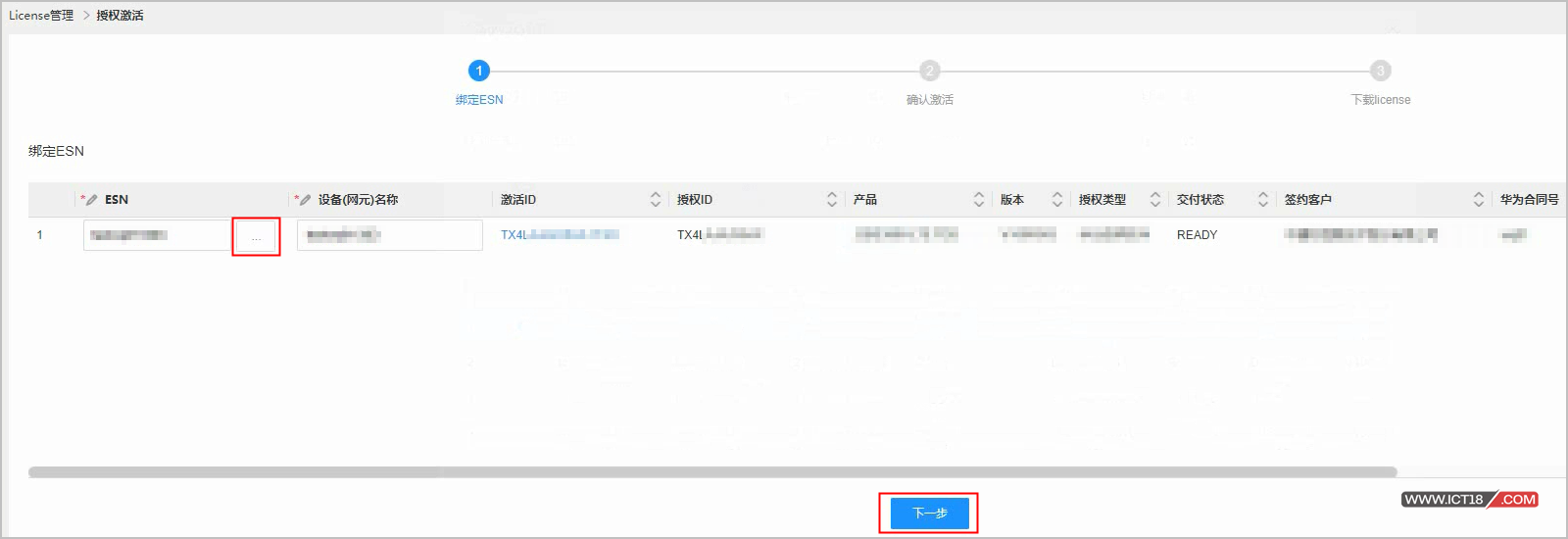Focus the 设备(网元)名称 input field
The width and height of the screenshot is (1568, 539).
pyautogui.click(x=389, y=235)
